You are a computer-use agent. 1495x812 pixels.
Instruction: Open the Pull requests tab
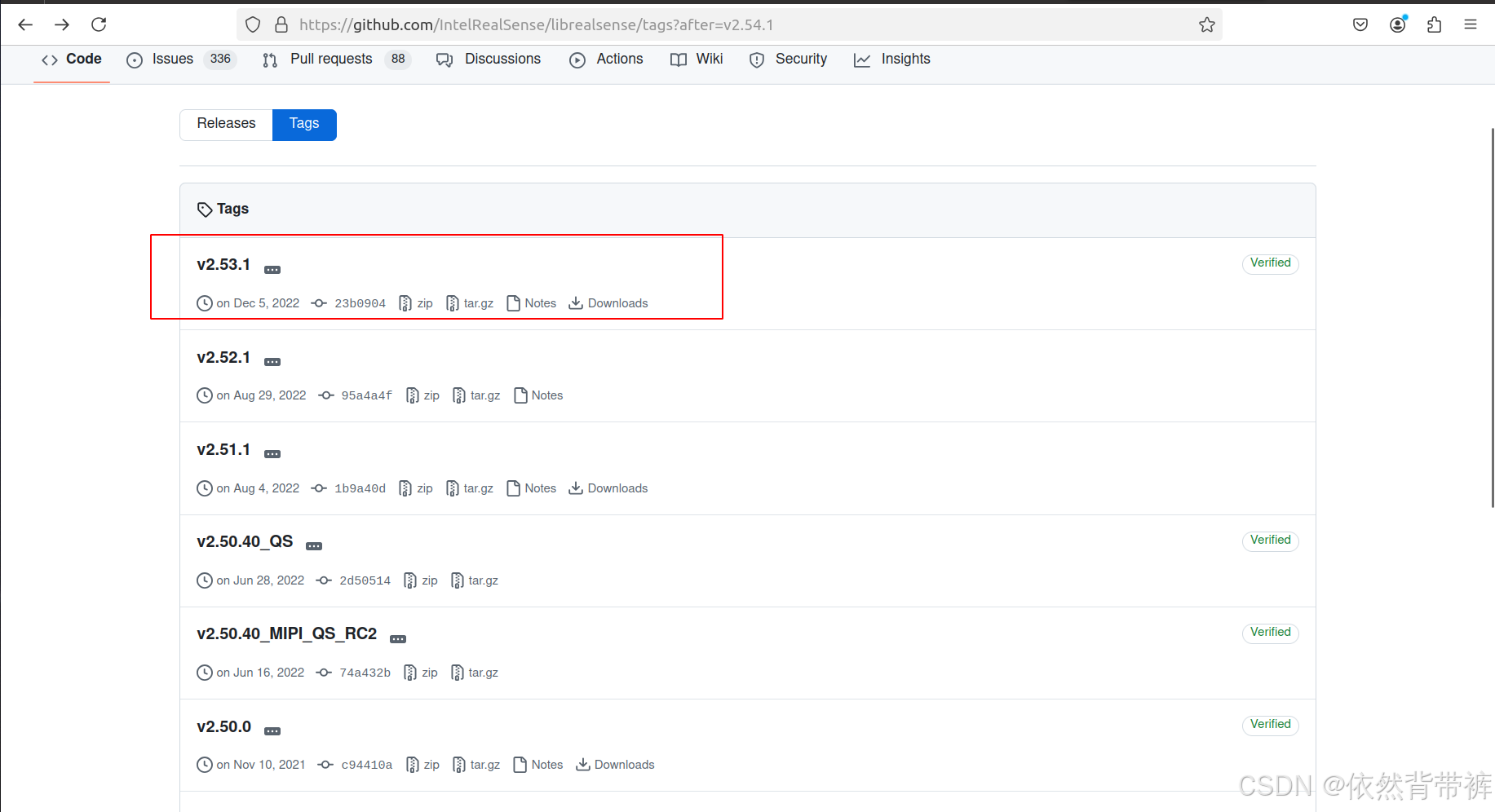[336, 59]
